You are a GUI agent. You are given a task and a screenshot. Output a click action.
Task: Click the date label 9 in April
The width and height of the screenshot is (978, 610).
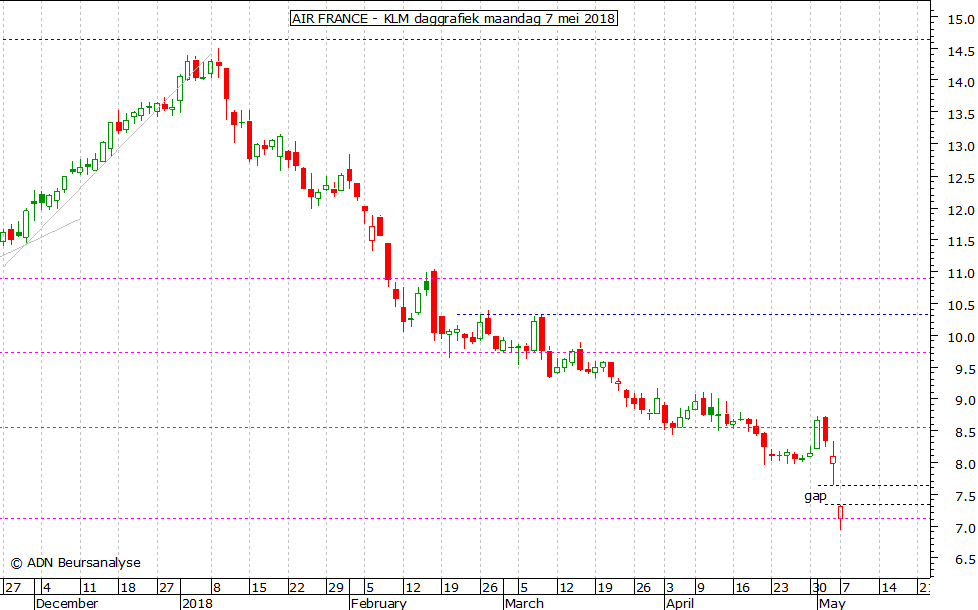pyautogui.click(x=700, y=588)
